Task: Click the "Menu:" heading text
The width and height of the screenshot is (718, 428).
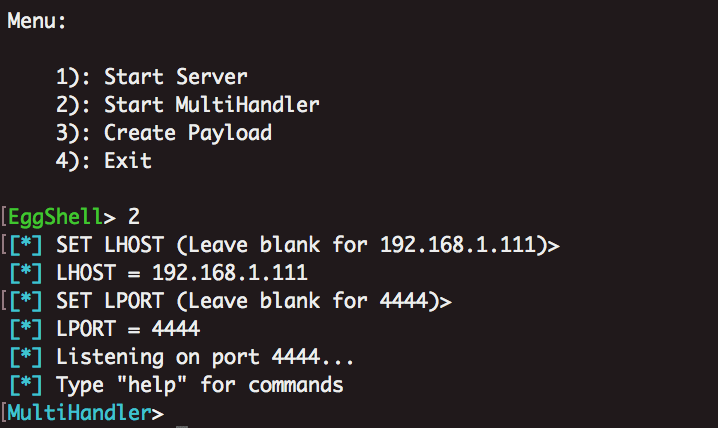Action: 37,21
